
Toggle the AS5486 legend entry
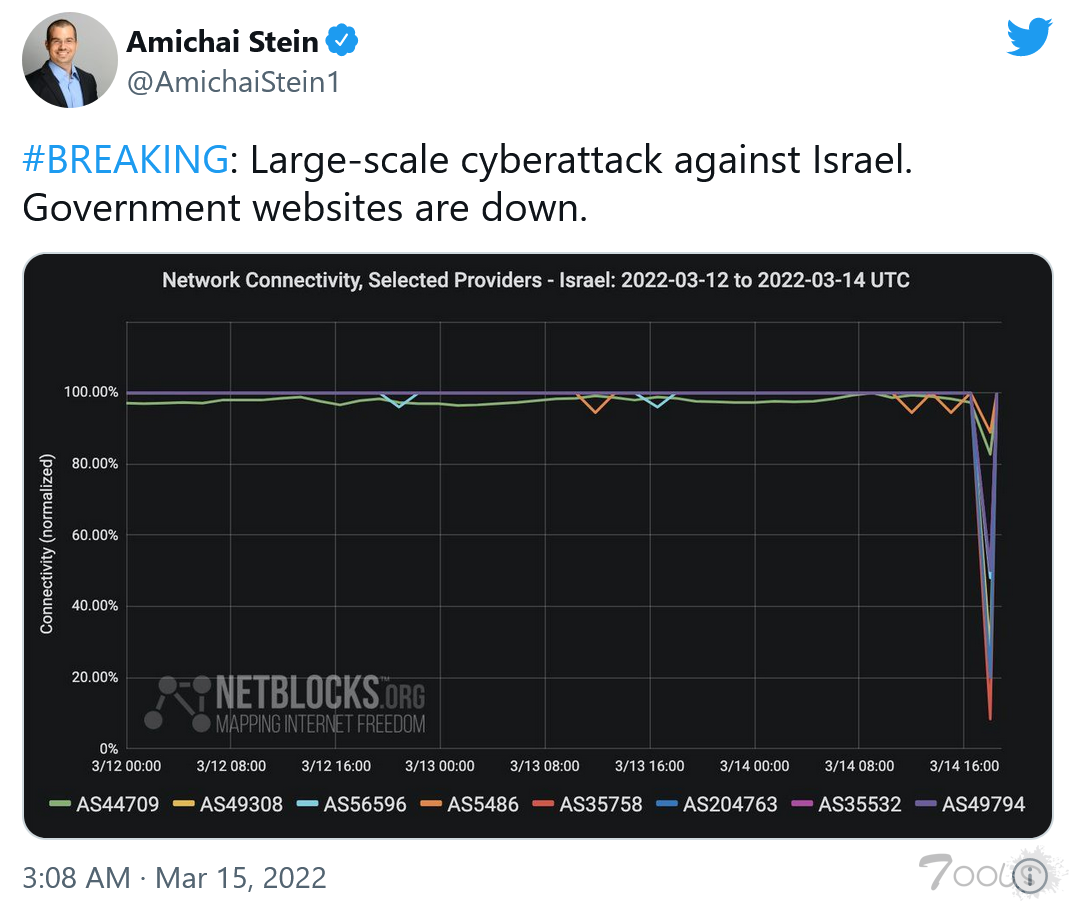(469, 804)
